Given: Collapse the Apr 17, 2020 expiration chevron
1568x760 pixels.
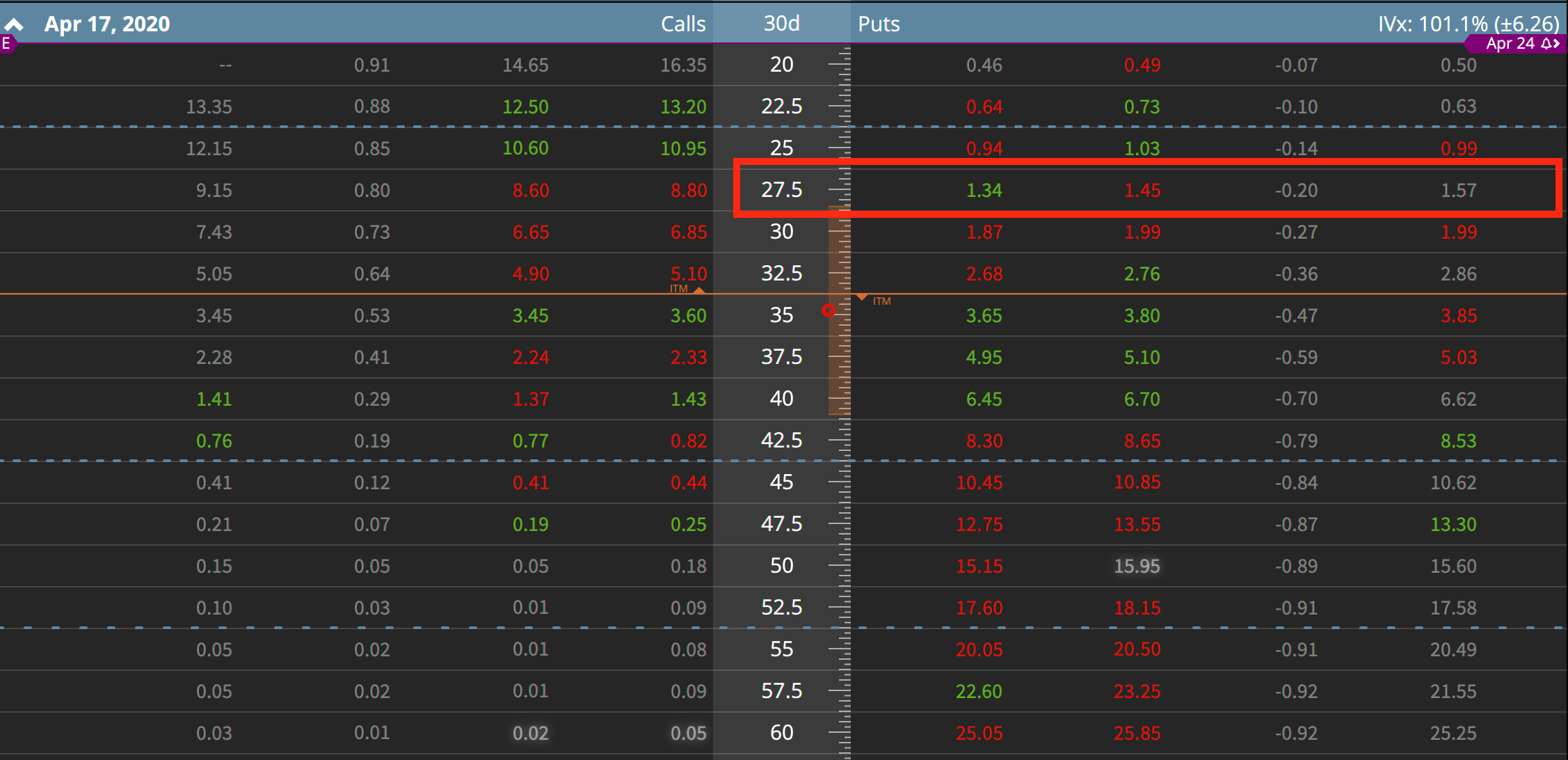Looking at the screenshot, I should pyautogui.click(x=14, y=25).
